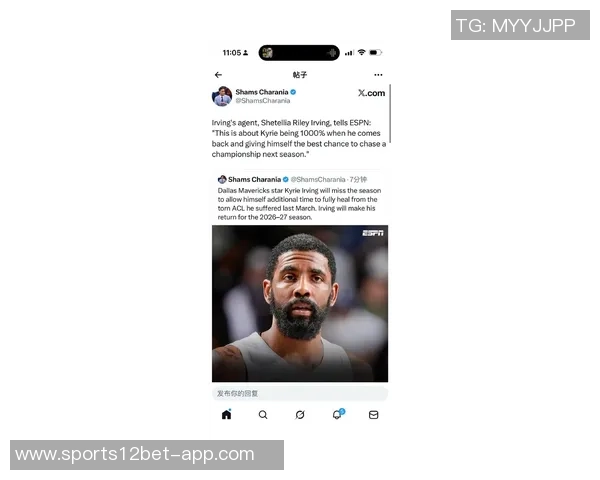This screenshot has height=480, width=600.
Task: Open the Notifications bell icon
Action: [x=337, y=415]
